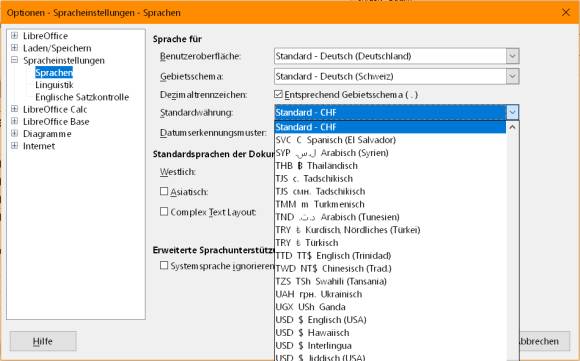Image resolution: width=580 pixels, height=361 pixels.
Task: Open the Linguistik settings page
Action: pos(54,85)
